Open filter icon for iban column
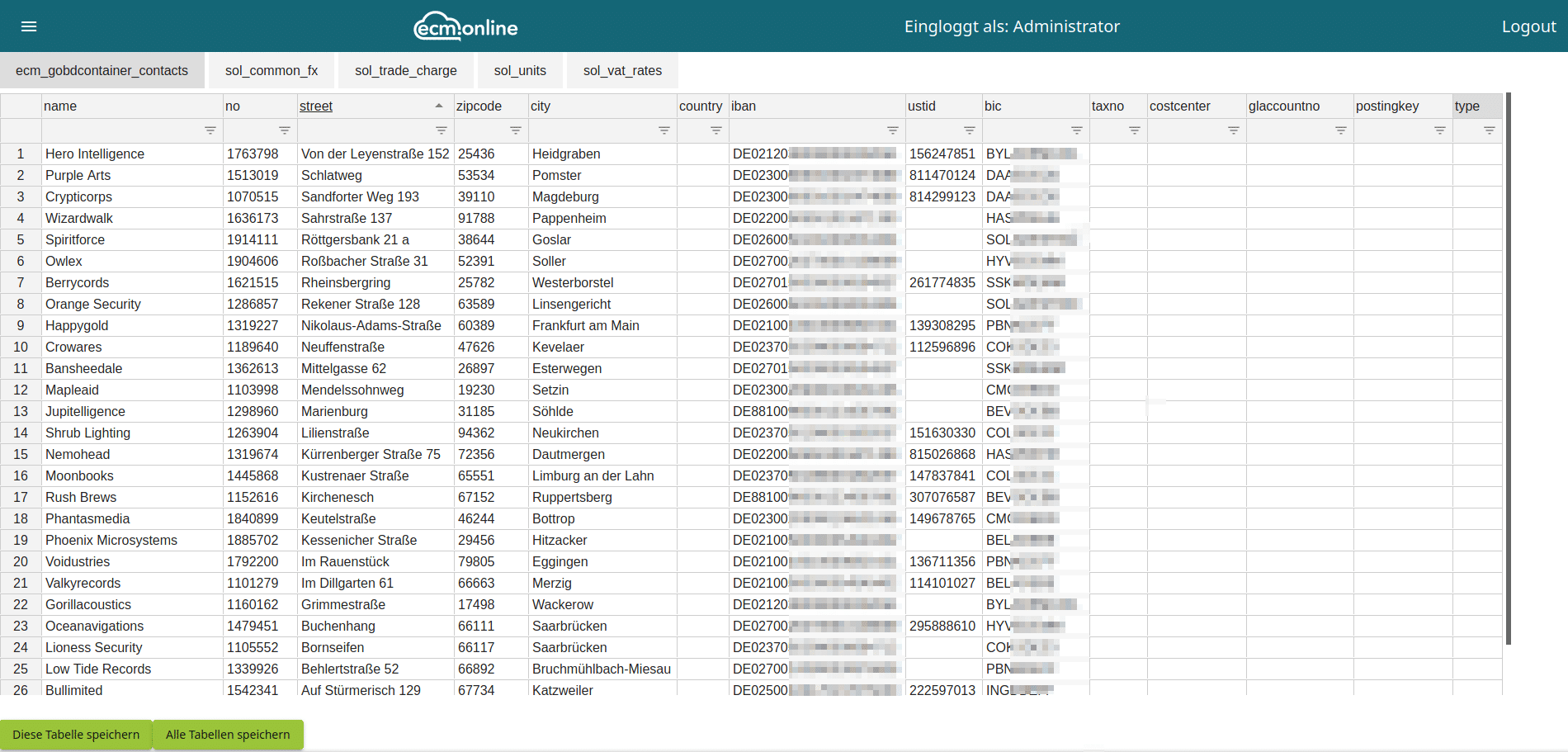1568x752 pixels. [x=893, y=130]
